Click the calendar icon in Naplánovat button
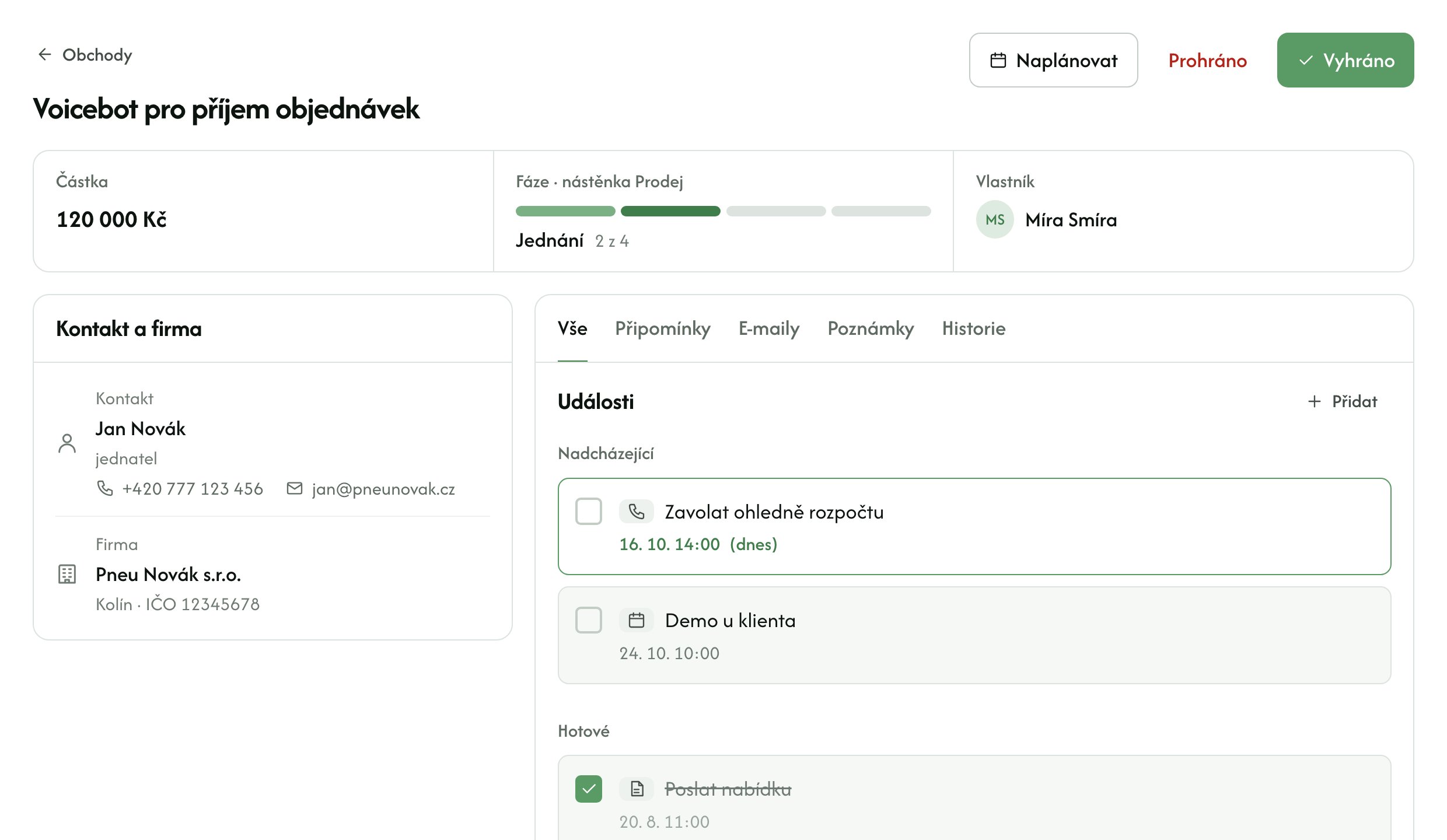Viewport: 1447px width, 840px height. [x=998, y=61]
